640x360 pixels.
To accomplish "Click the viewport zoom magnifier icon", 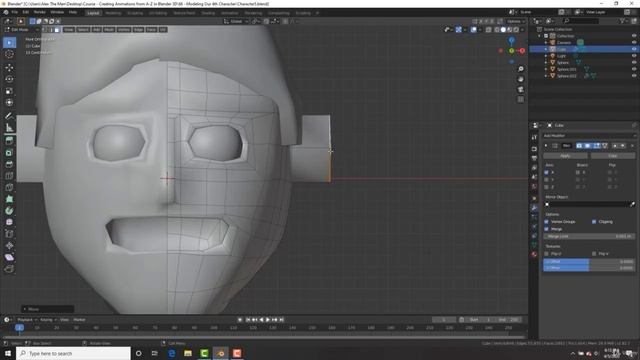I will 520,69.
